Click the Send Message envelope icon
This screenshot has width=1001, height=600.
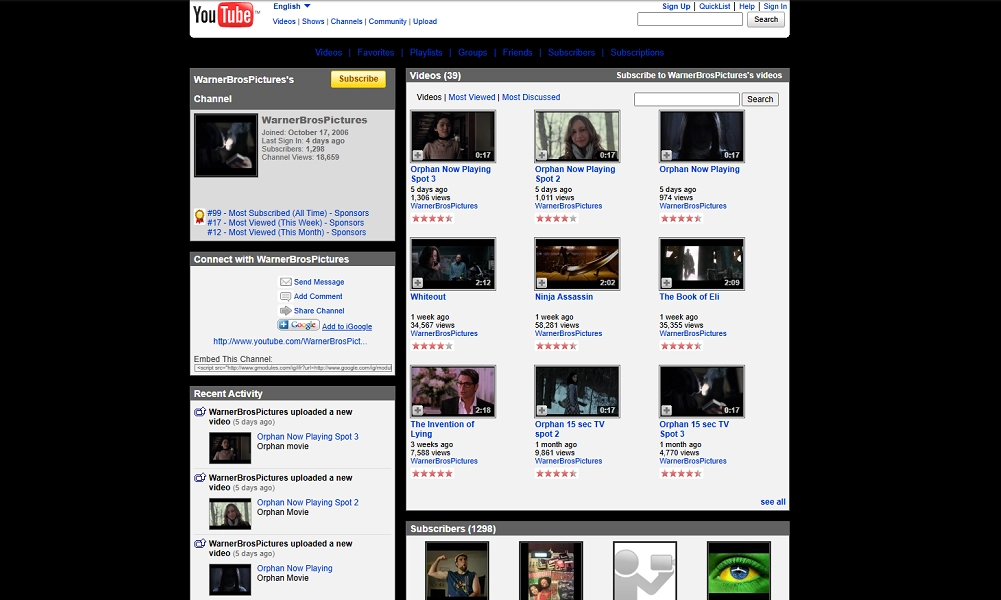tap(285, 281)
